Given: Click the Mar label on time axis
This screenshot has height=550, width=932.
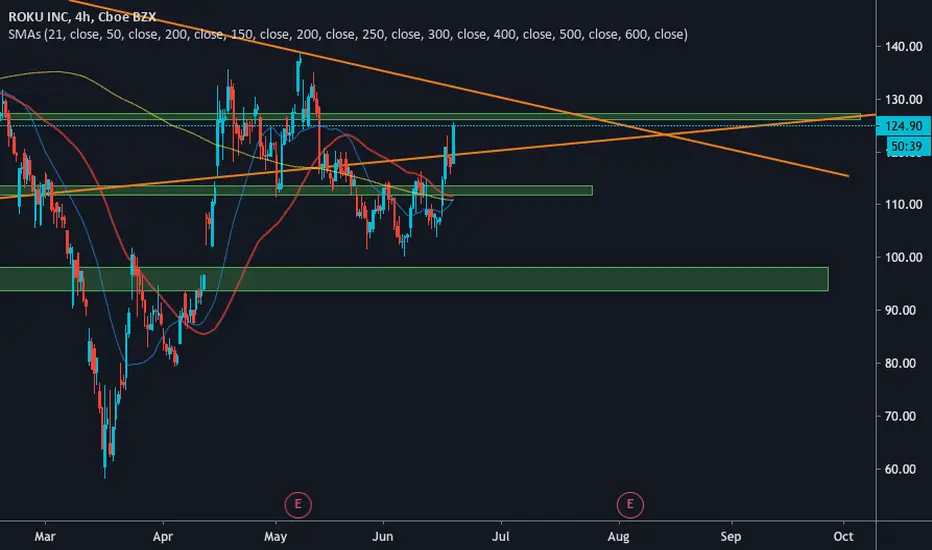Looking at the screenshot, I should tap(45, 536).
